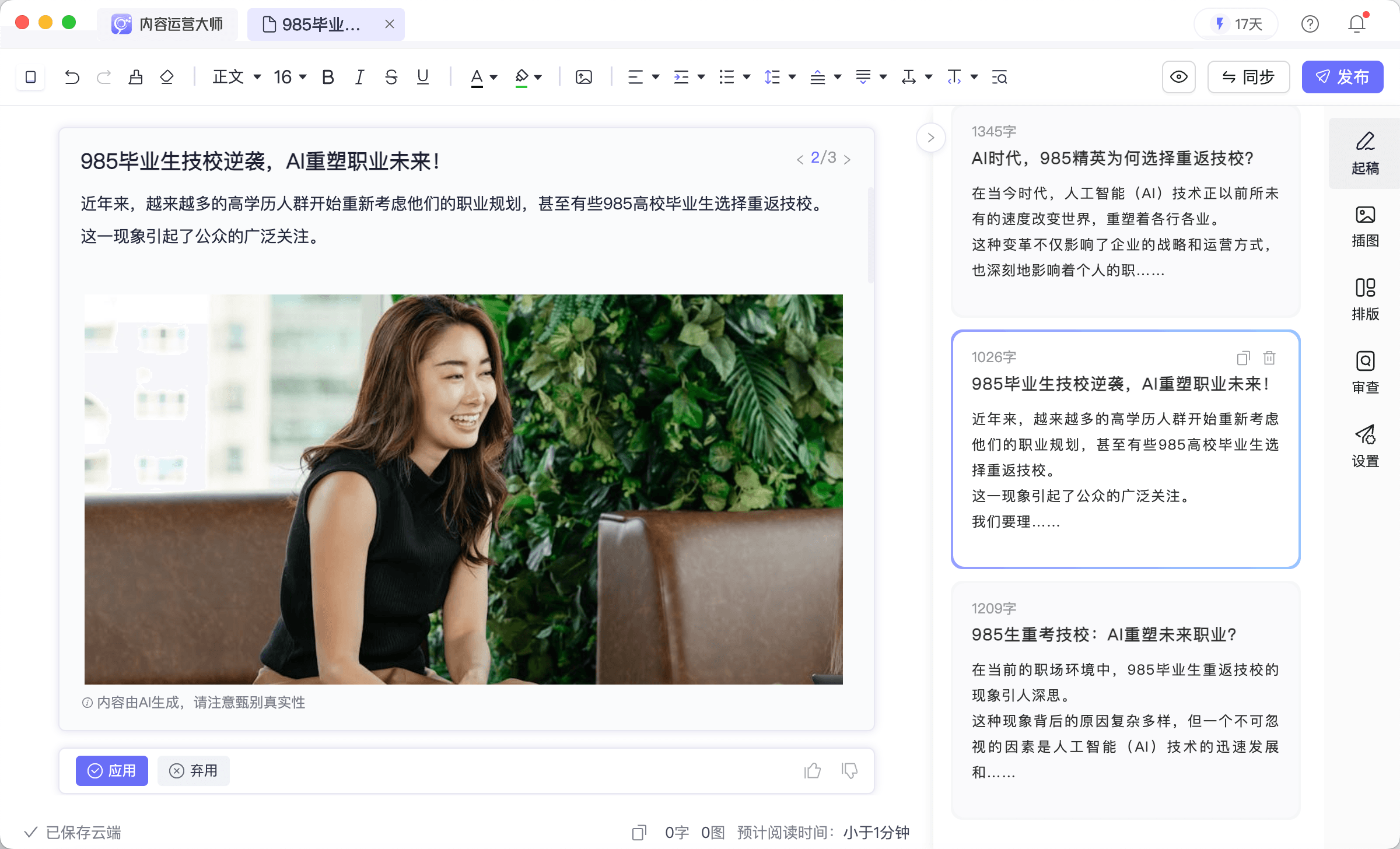Viewport: 1400px width, 849px height.
Task: Expand the font size 16 dropdown
Action: point(290,77)
